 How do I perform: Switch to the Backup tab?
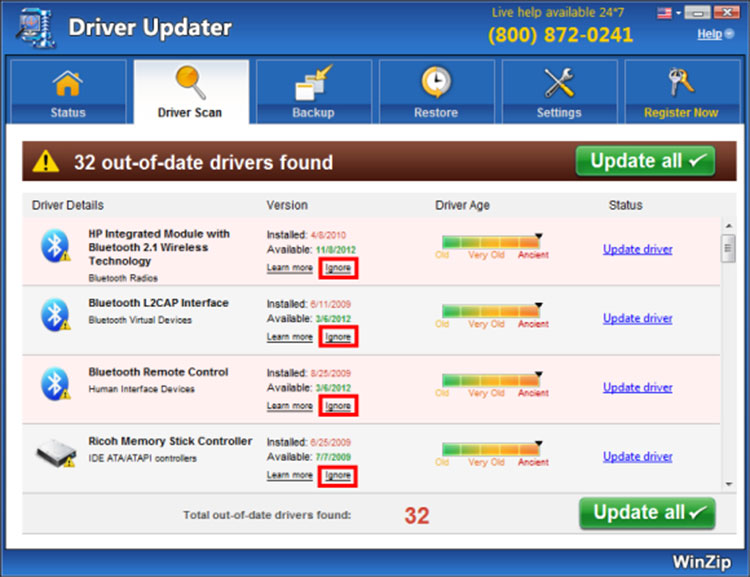[314, 91]
